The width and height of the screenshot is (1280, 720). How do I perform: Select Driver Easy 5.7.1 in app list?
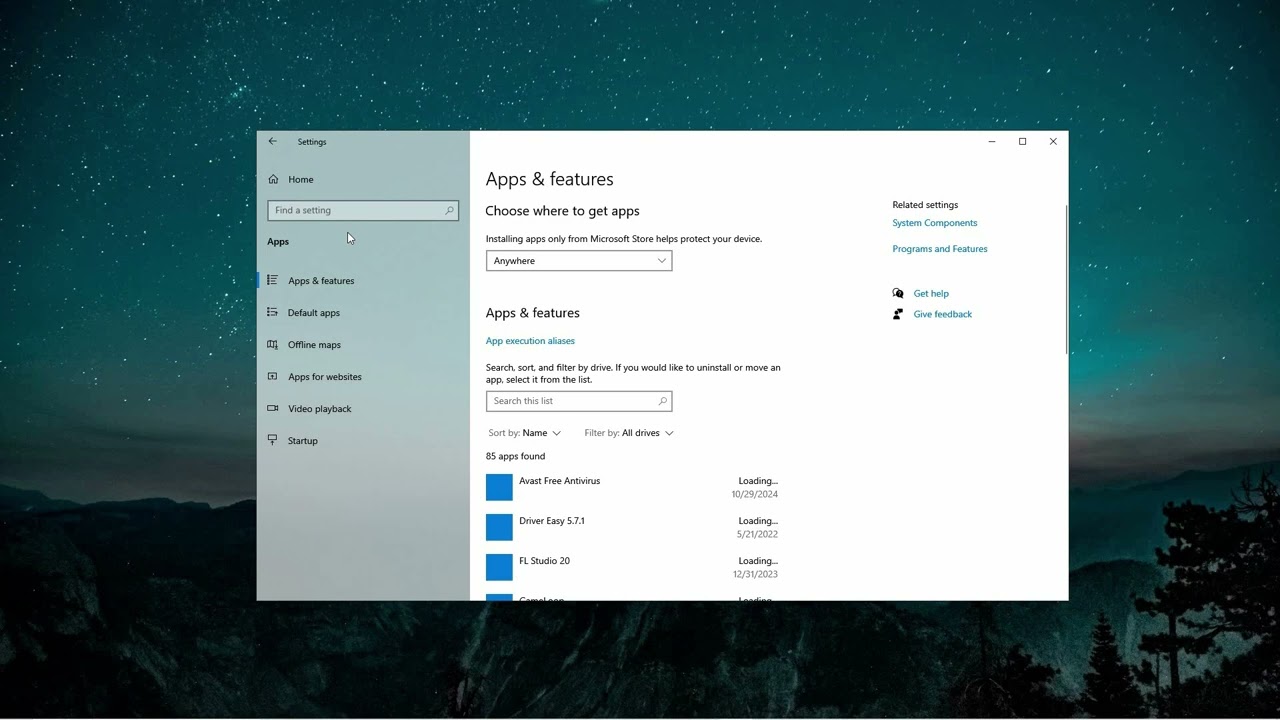[632, 527]
